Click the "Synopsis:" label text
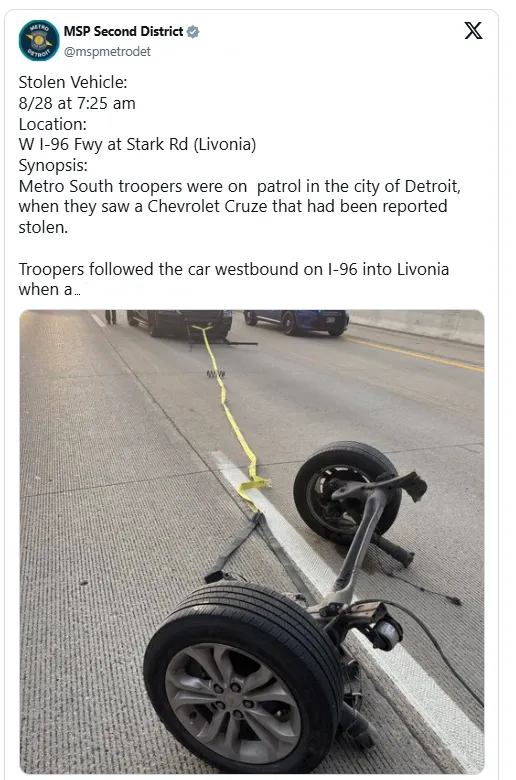The width and height of the screenshot is (516, 780). click(x=53, y=165)
